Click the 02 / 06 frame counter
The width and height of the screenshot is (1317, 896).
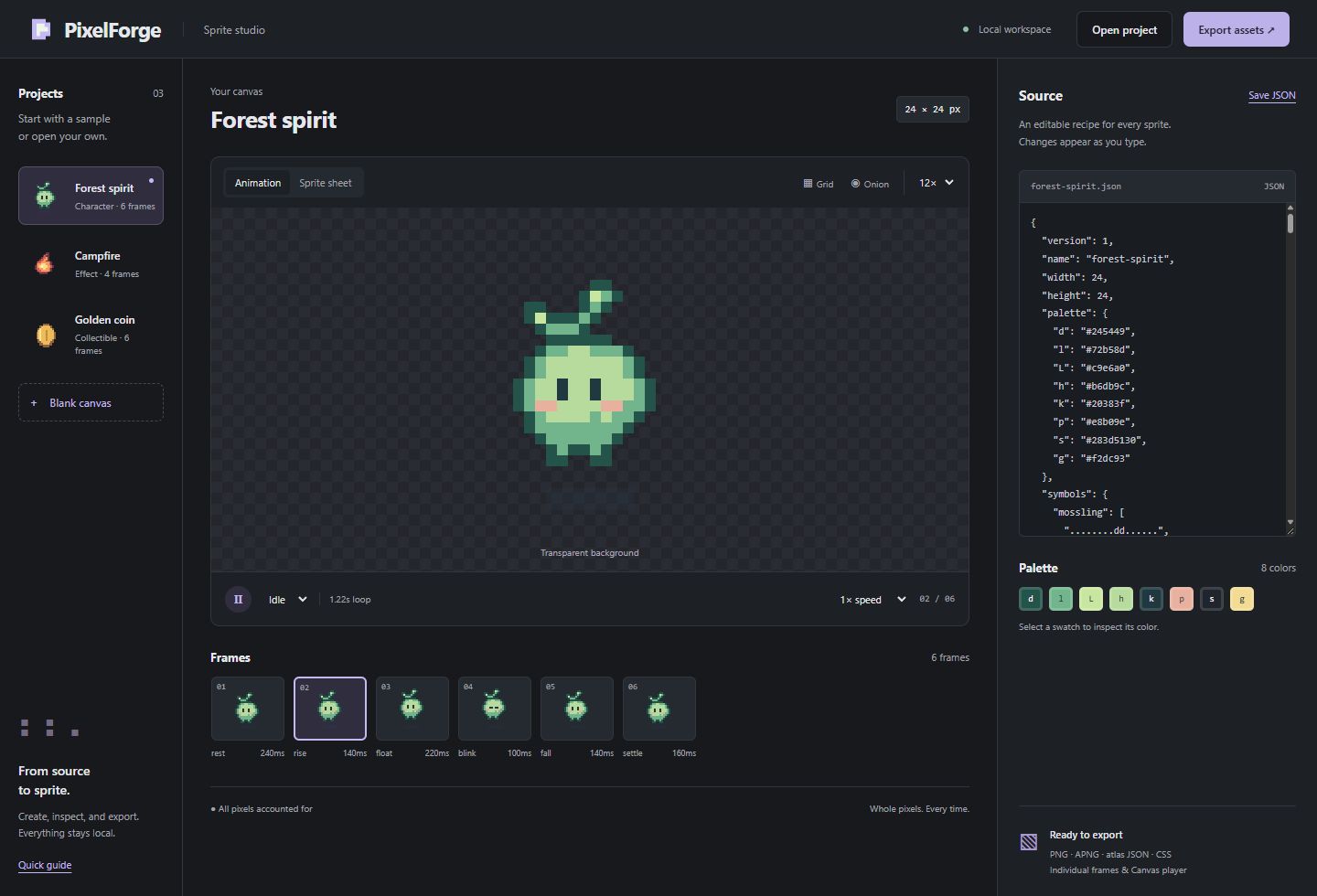[x=937, y=599]
